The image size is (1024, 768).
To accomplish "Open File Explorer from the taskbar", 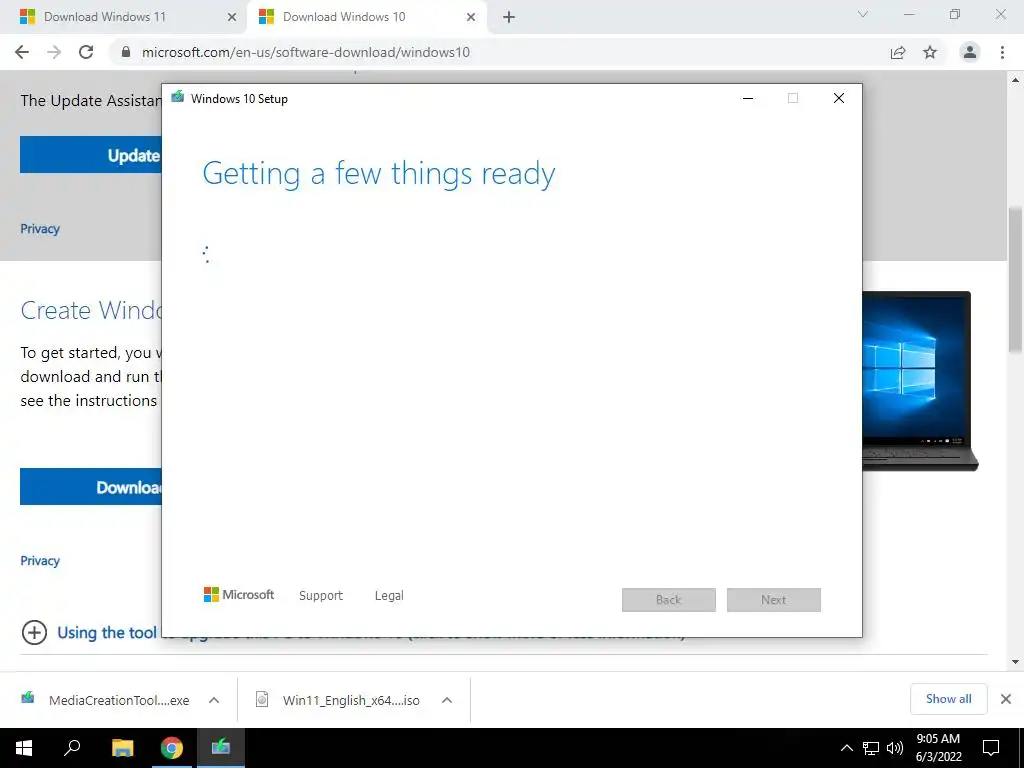I will (x=122, y=748).
